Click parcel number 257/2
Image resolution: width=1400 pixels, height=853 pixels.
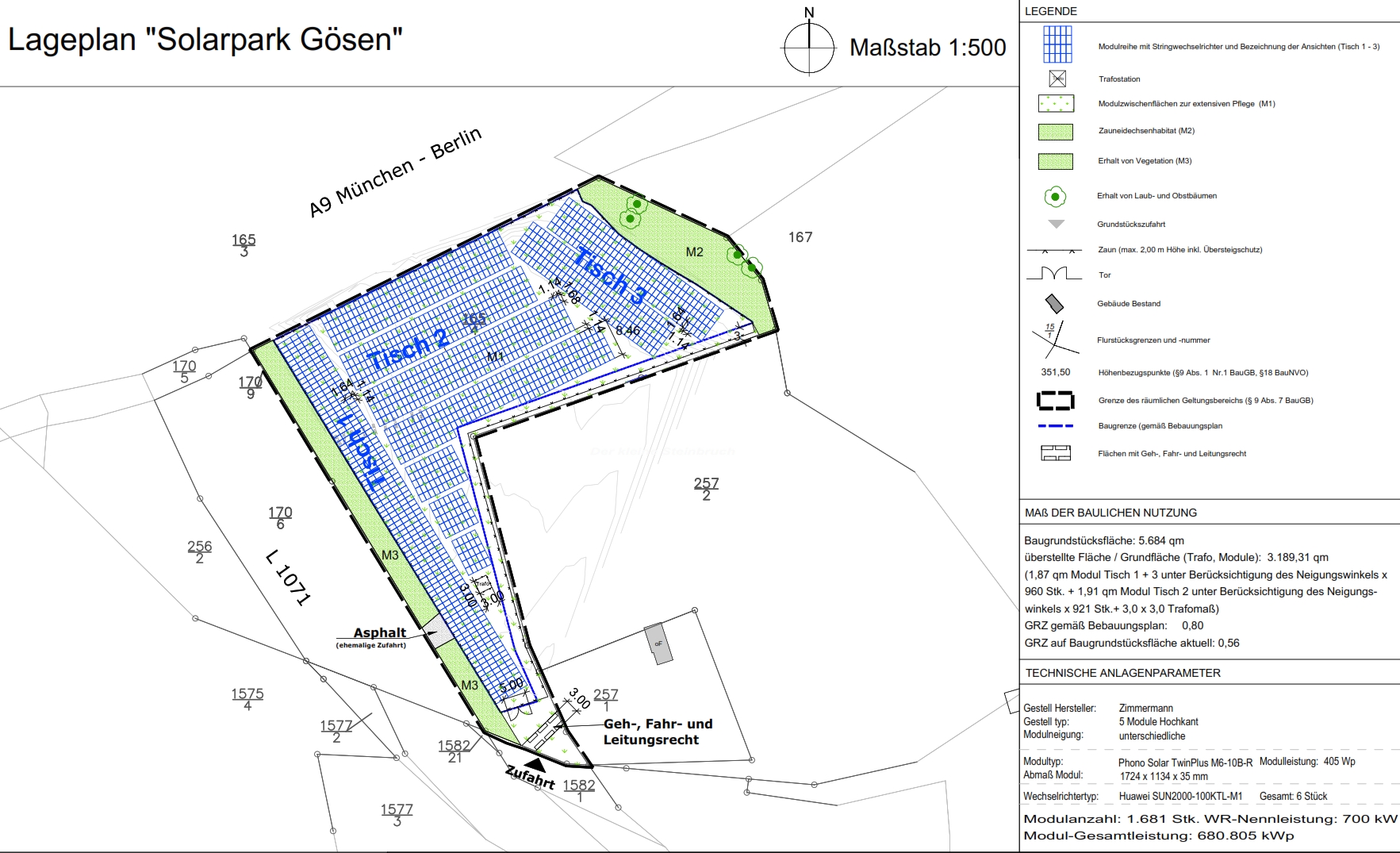point(706,489)
